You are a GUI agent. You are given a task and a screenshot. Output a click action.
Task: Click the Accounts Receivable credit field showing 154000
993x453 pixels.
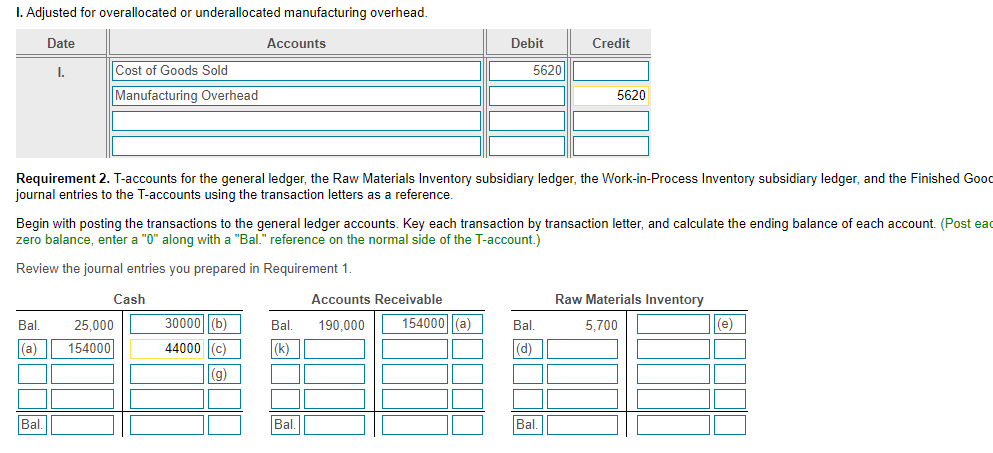415,324
